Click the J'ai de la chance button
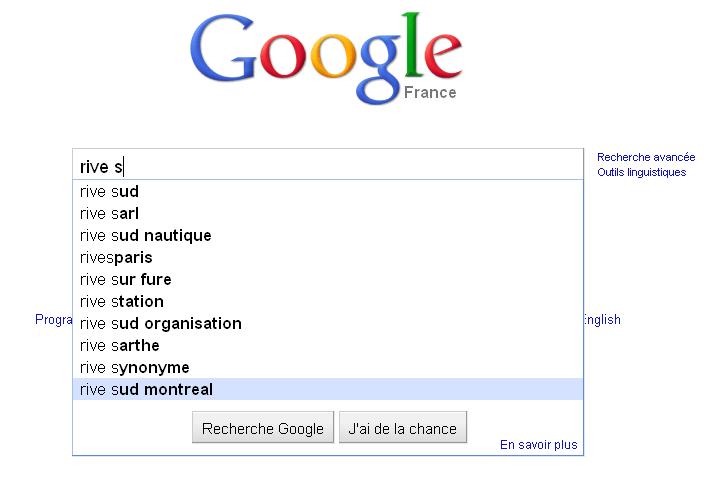Image resolution: width=707 pixels, height=484 pixels. [403, 427]
